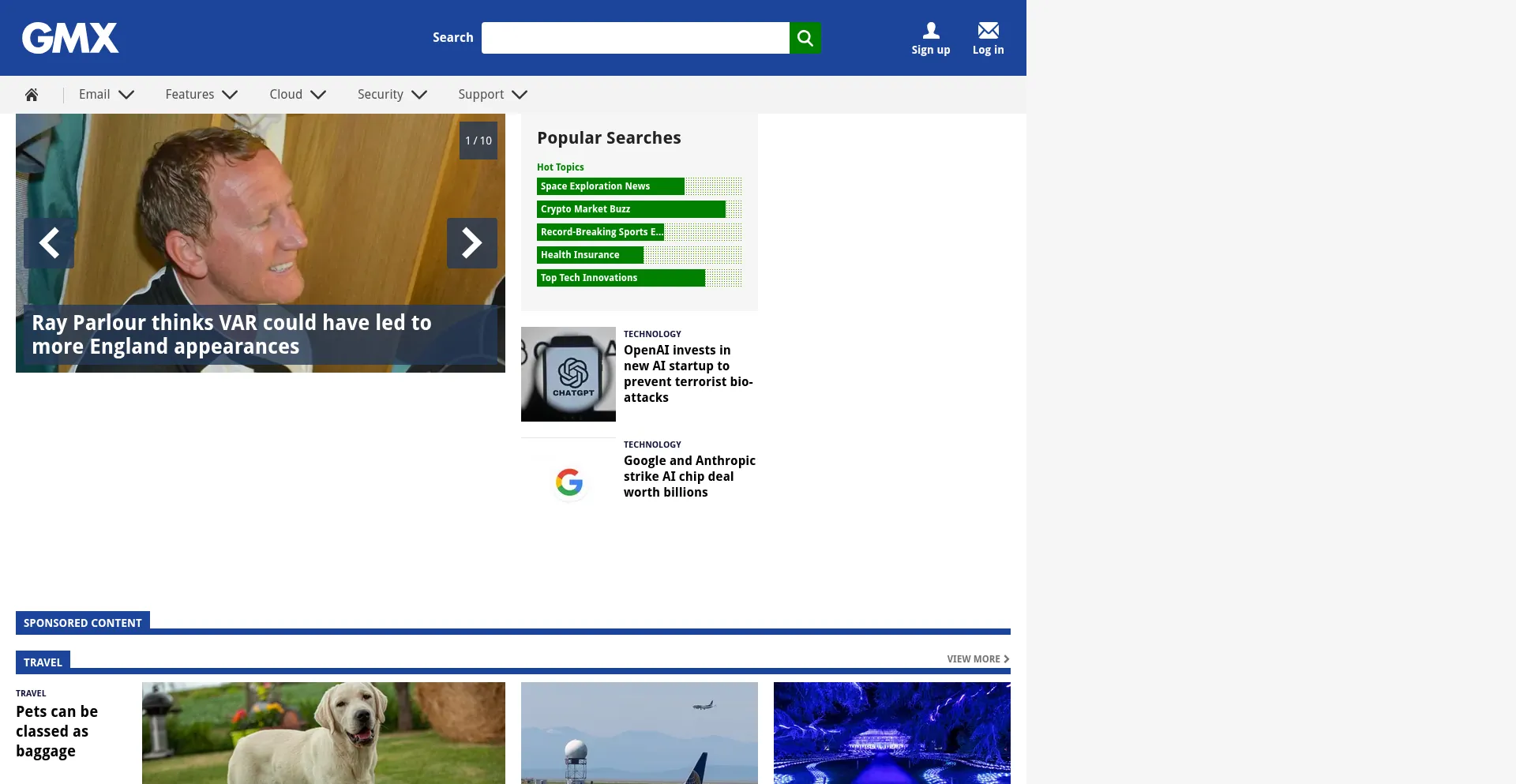Open the Cloud dropdown menu

pyautogui.click(x=298, y=95)
